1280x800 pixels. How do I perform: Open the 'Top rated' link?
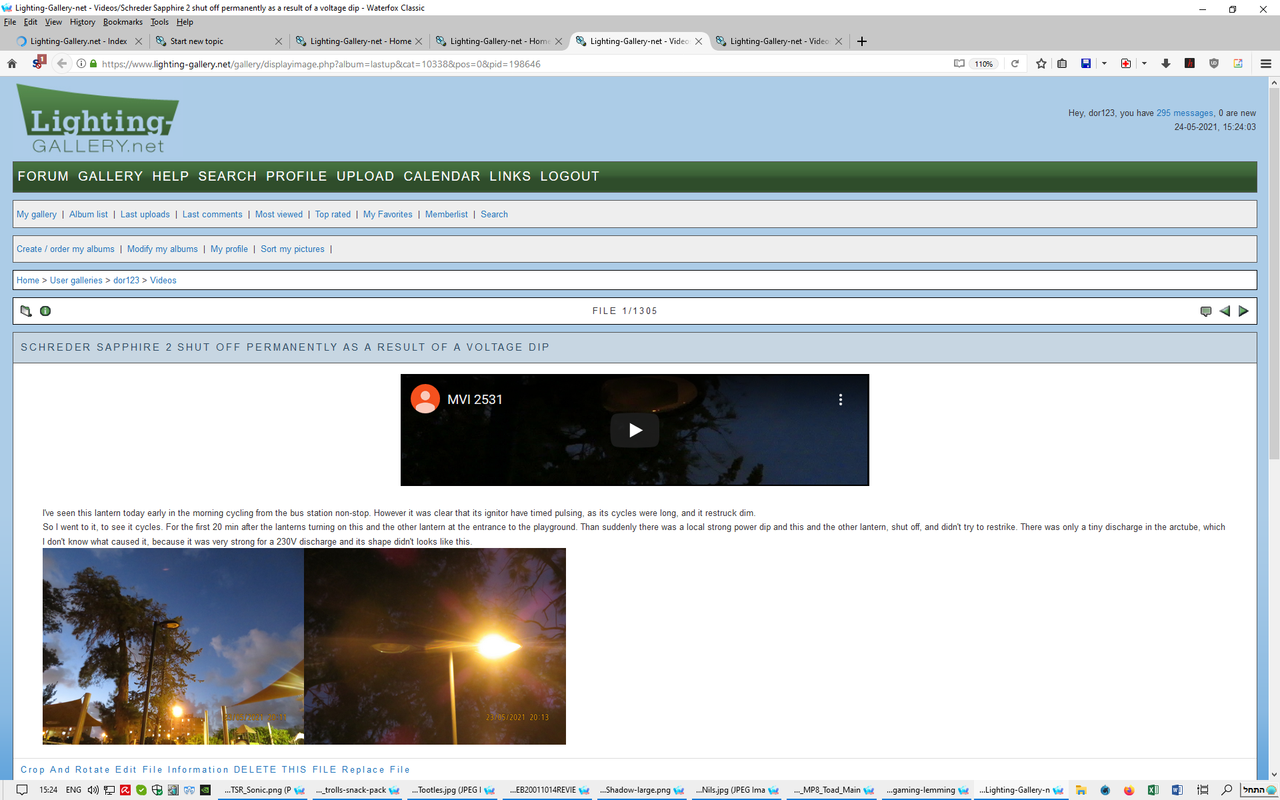pyautogui.click(x=333, y=214)
